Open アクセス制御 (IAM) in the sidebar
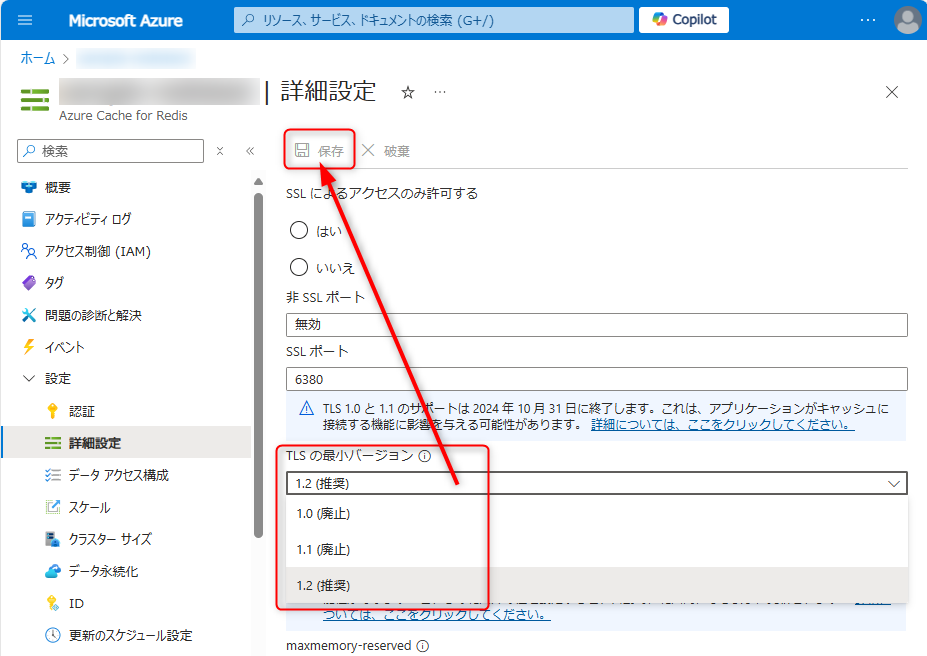The image size is (927, 656). (97, 251)
